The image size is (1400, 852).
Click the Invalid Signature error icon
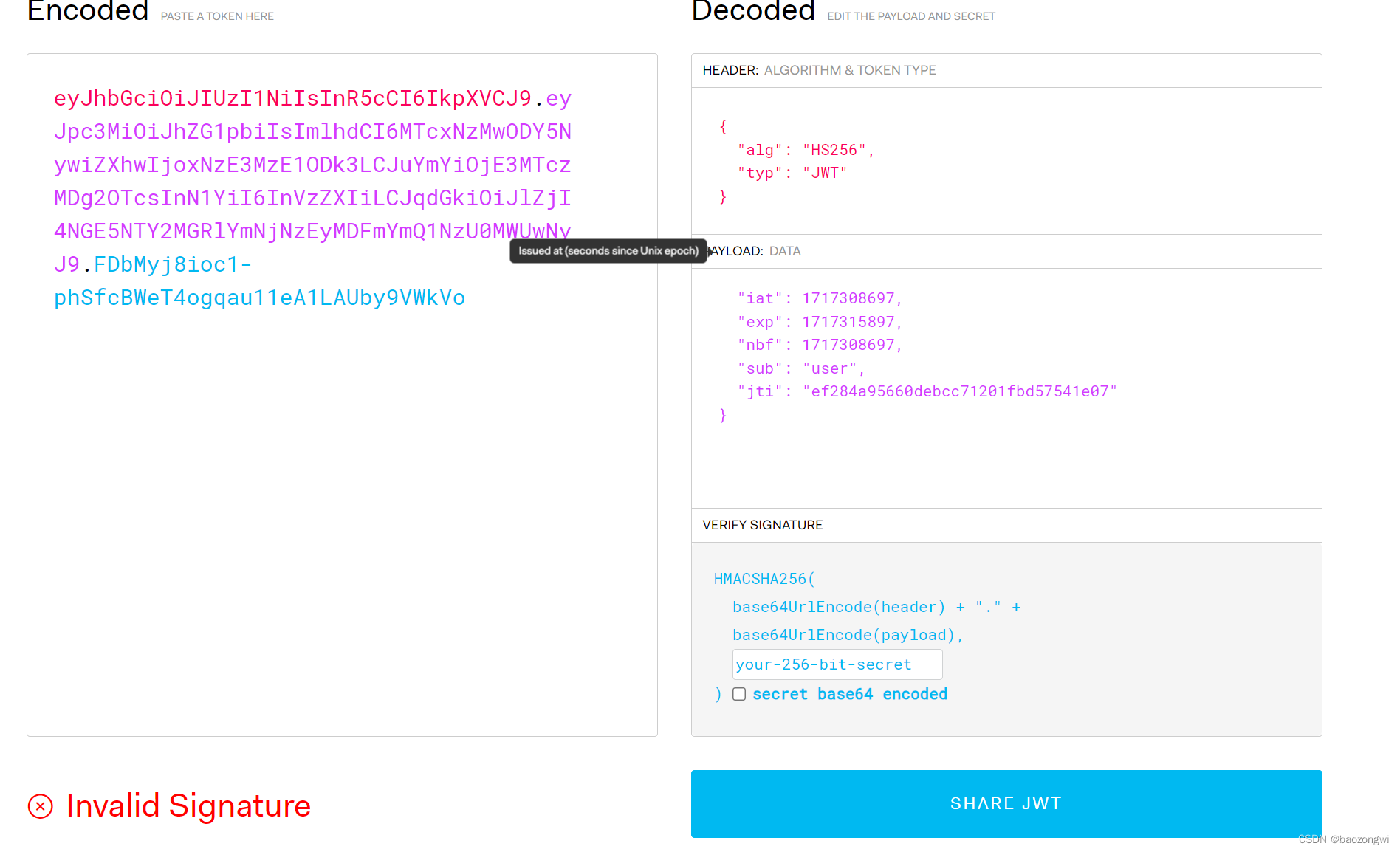[x=41, y=806]
